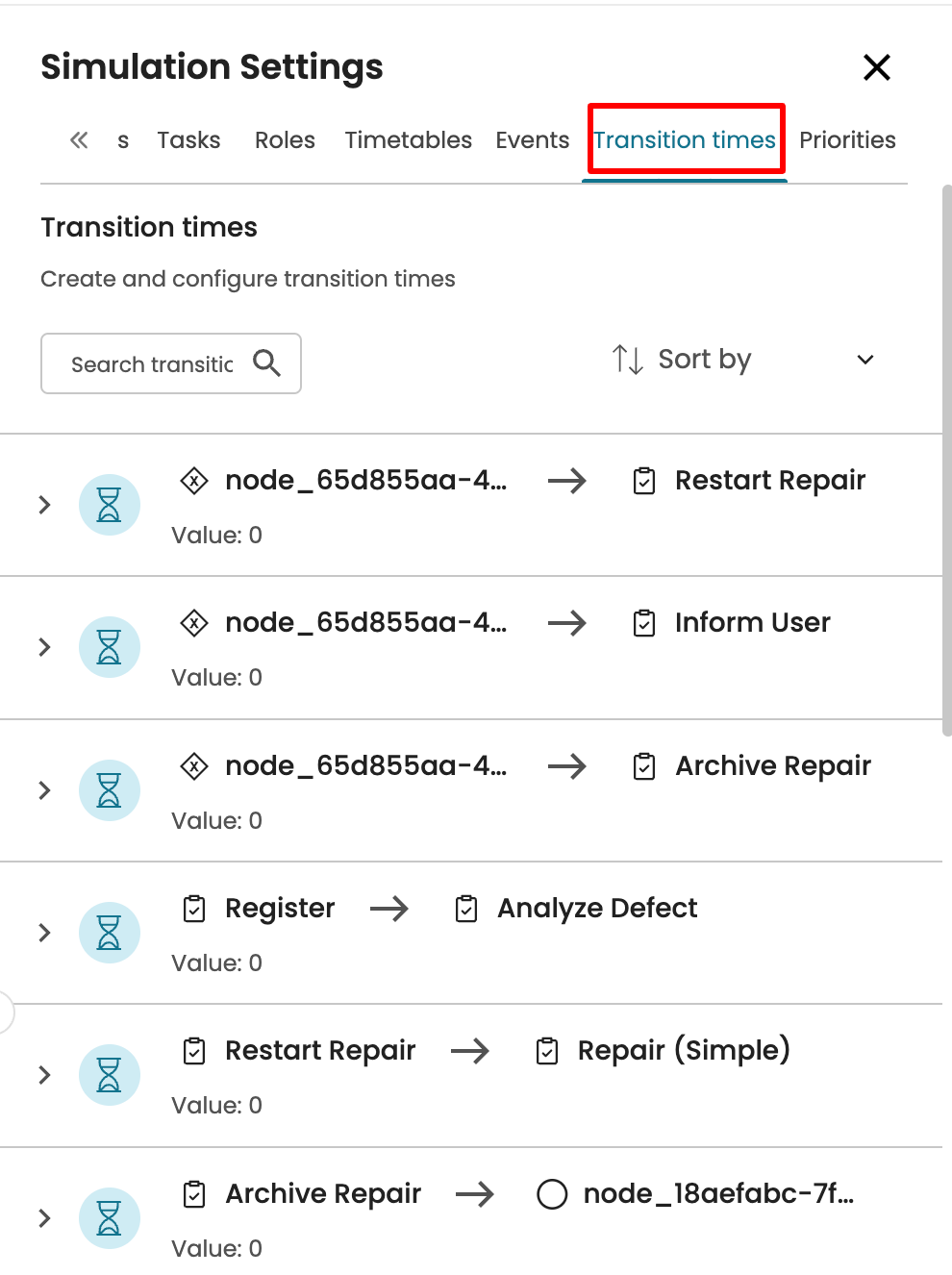Click the circle event icon beside node_18aefabc
The image size is (952, 1275).
pos(552,1194)
